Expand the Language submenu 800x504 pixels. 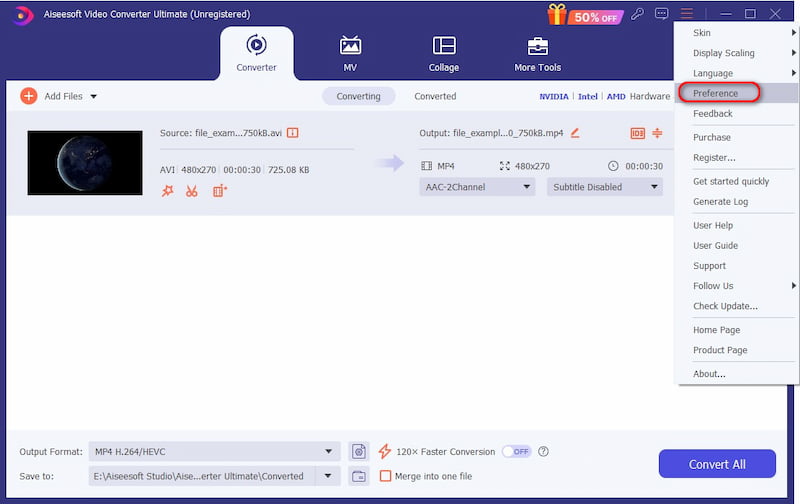736,73
